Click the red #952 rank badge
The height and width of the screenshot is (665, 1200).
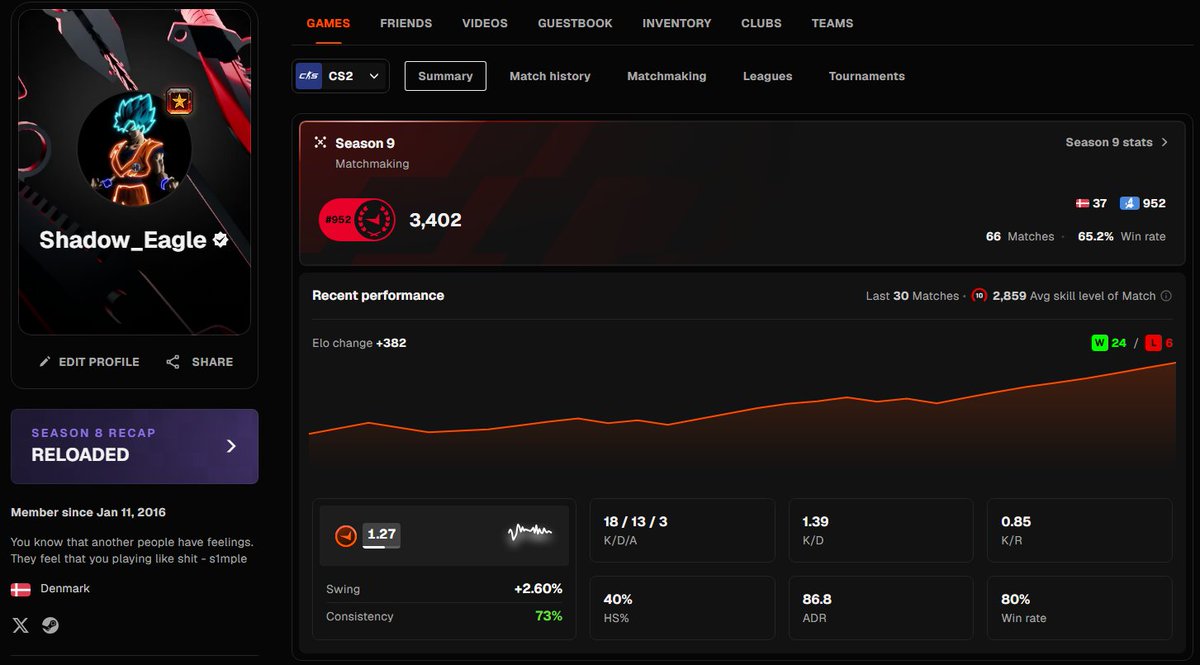[x=336, y=220]
